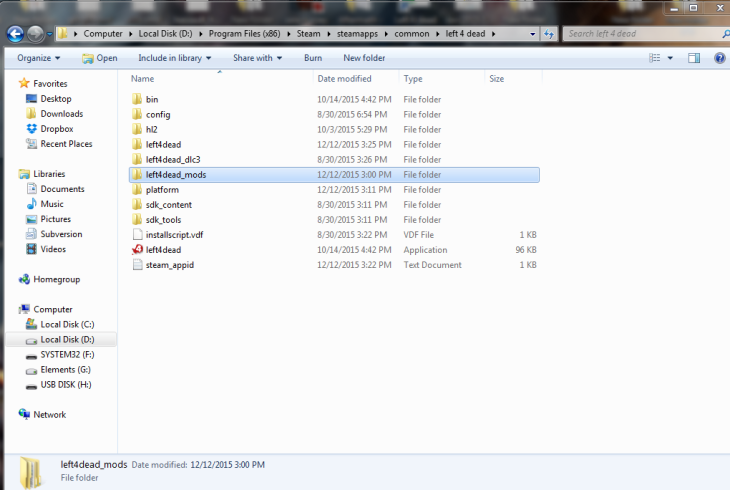Create a New folder

364,58
